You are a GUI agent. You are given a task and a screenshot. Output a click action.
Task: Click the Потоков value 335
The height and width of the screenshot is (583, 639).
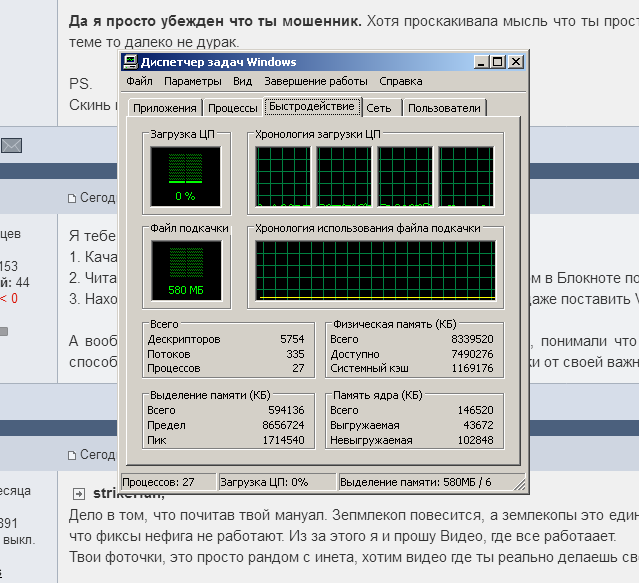[295, 354]
